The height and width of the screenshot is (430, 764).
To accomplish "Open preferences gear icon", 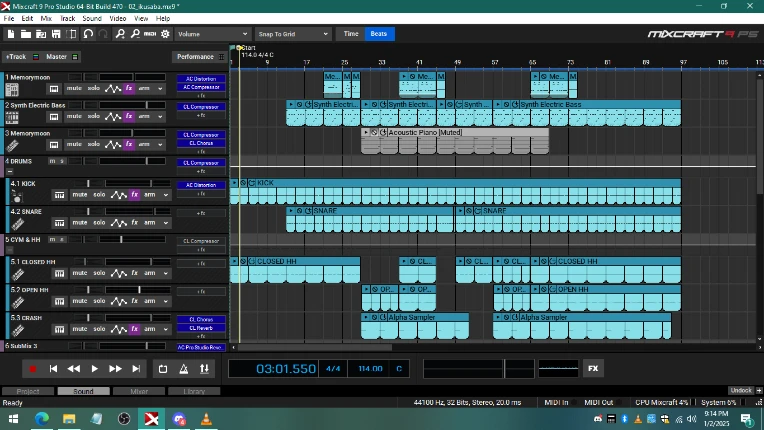I will [165, 34].
